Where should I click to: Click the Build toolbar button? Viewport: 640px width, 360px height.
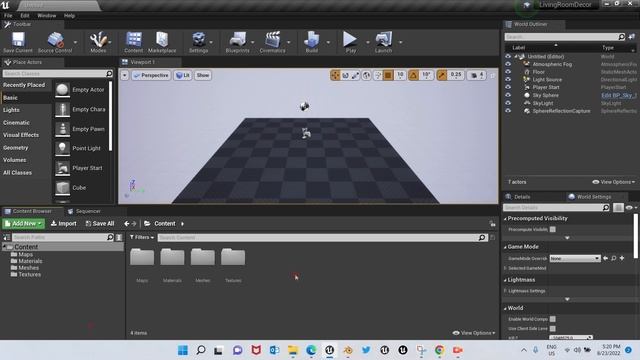[311, 42]
